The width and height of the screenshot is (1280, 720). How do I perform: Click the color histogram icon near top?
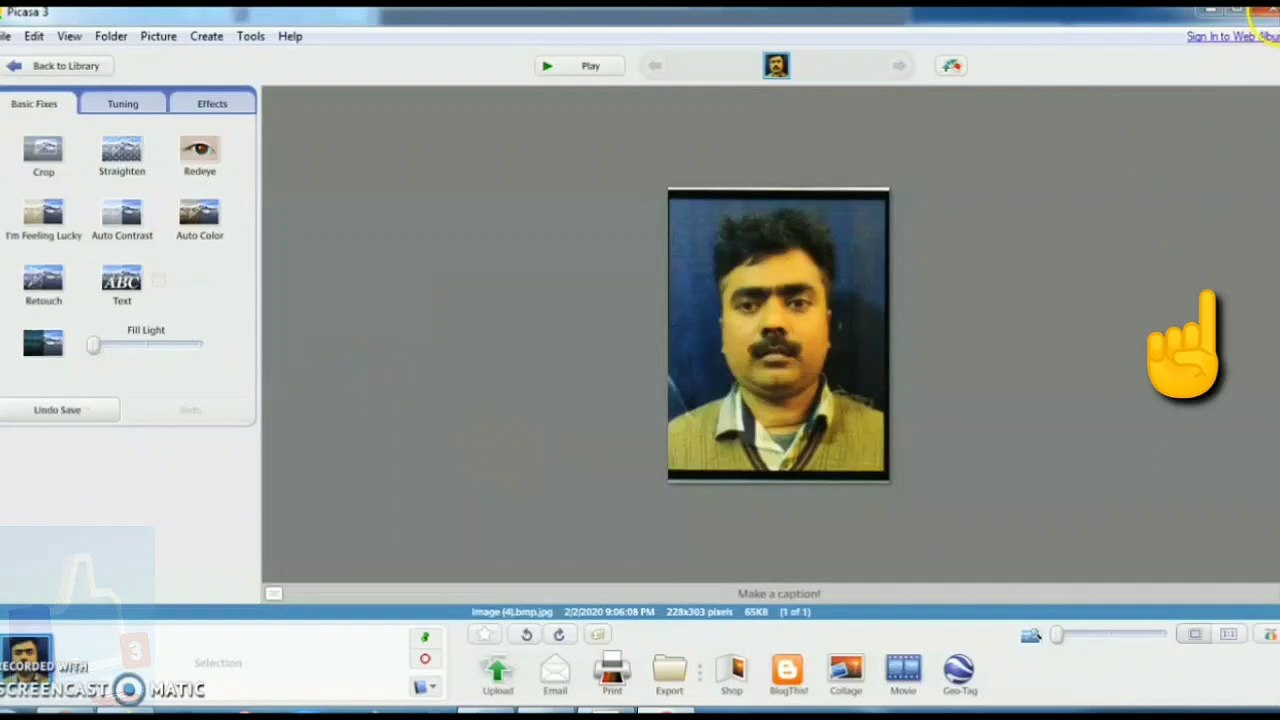point(951,66)
